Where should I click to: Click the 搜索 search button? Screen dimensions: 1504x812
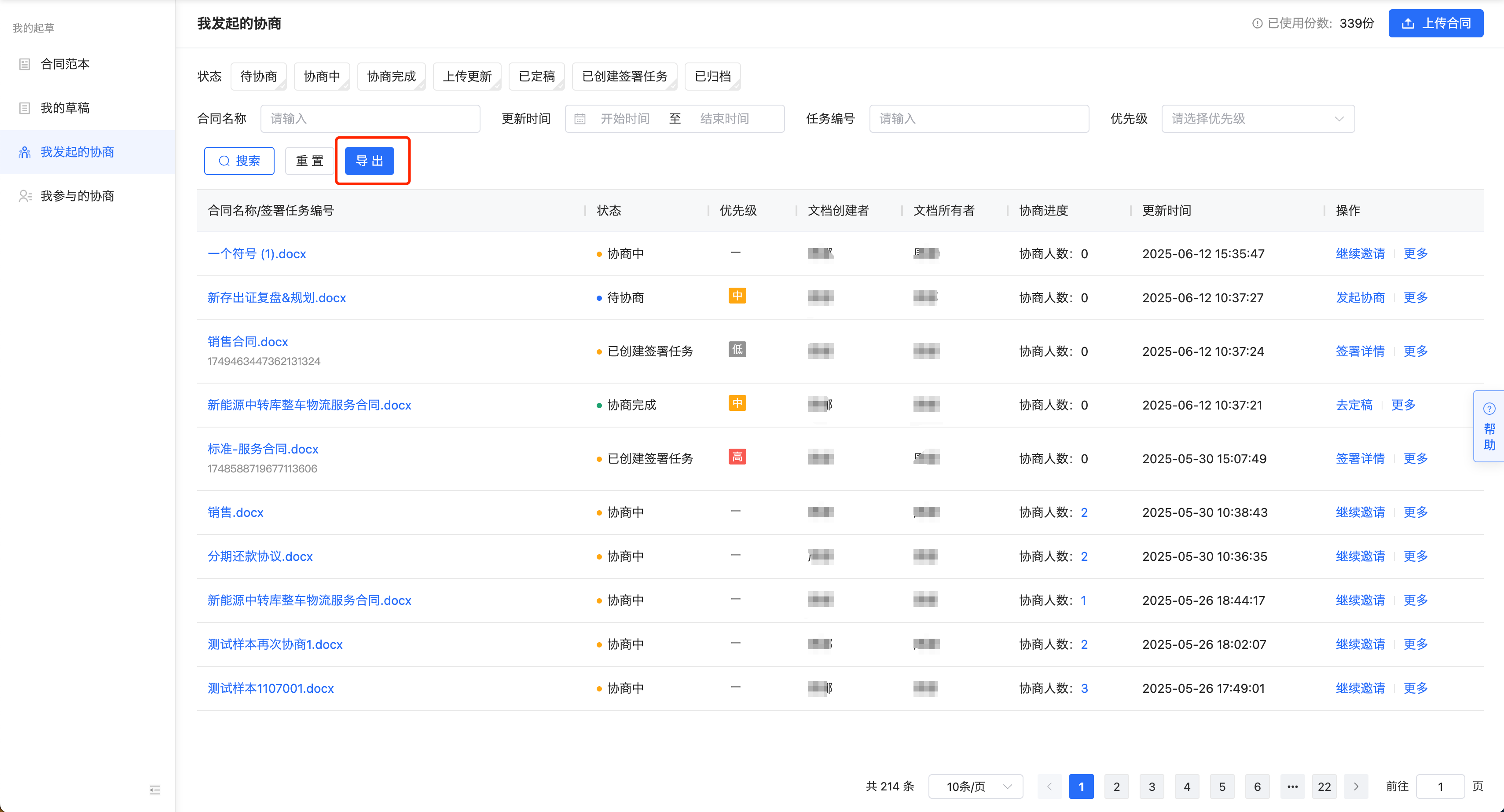coord(239,161)
